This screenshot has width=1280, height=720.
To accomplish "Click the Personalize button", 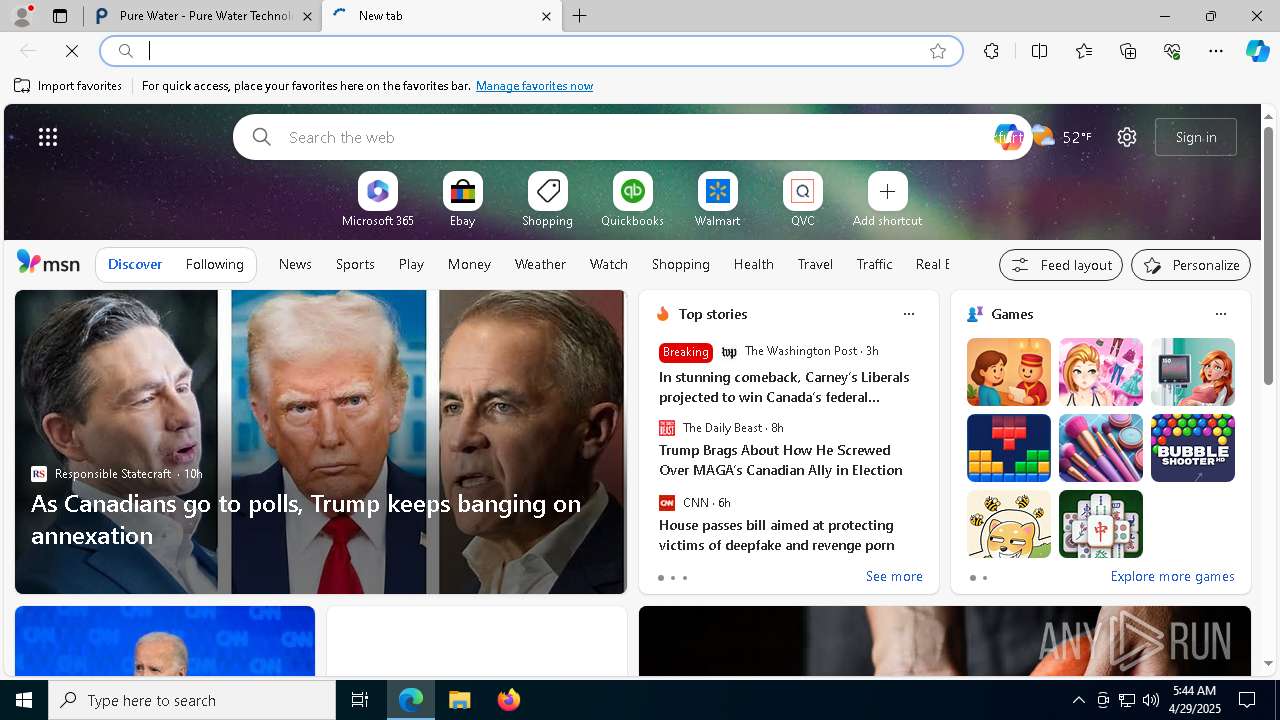I will (1191, 265).
